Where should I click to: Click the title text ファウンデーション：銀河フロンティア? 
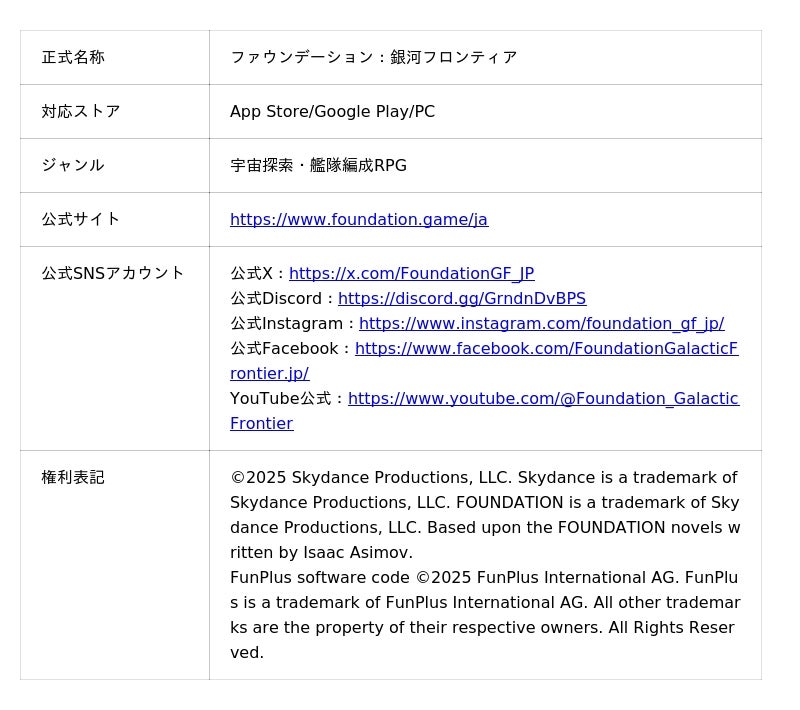tap(373, 58)
